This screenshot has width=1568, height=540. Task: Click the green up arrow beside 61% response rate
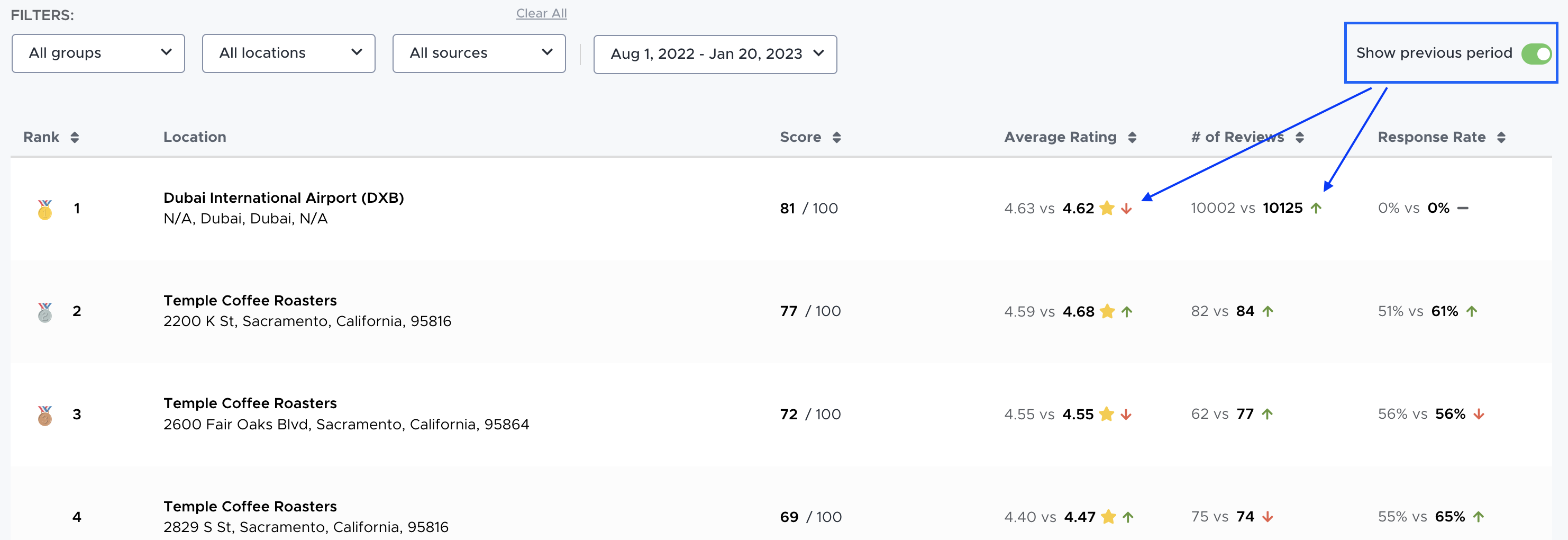pyautogui.click(x=1472, y=311)
